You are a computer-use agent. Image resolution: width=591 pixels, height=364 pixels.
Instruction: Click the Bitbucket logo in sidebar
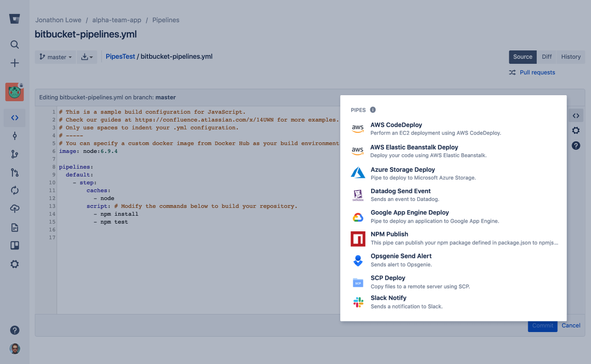(x=14, y=18)
